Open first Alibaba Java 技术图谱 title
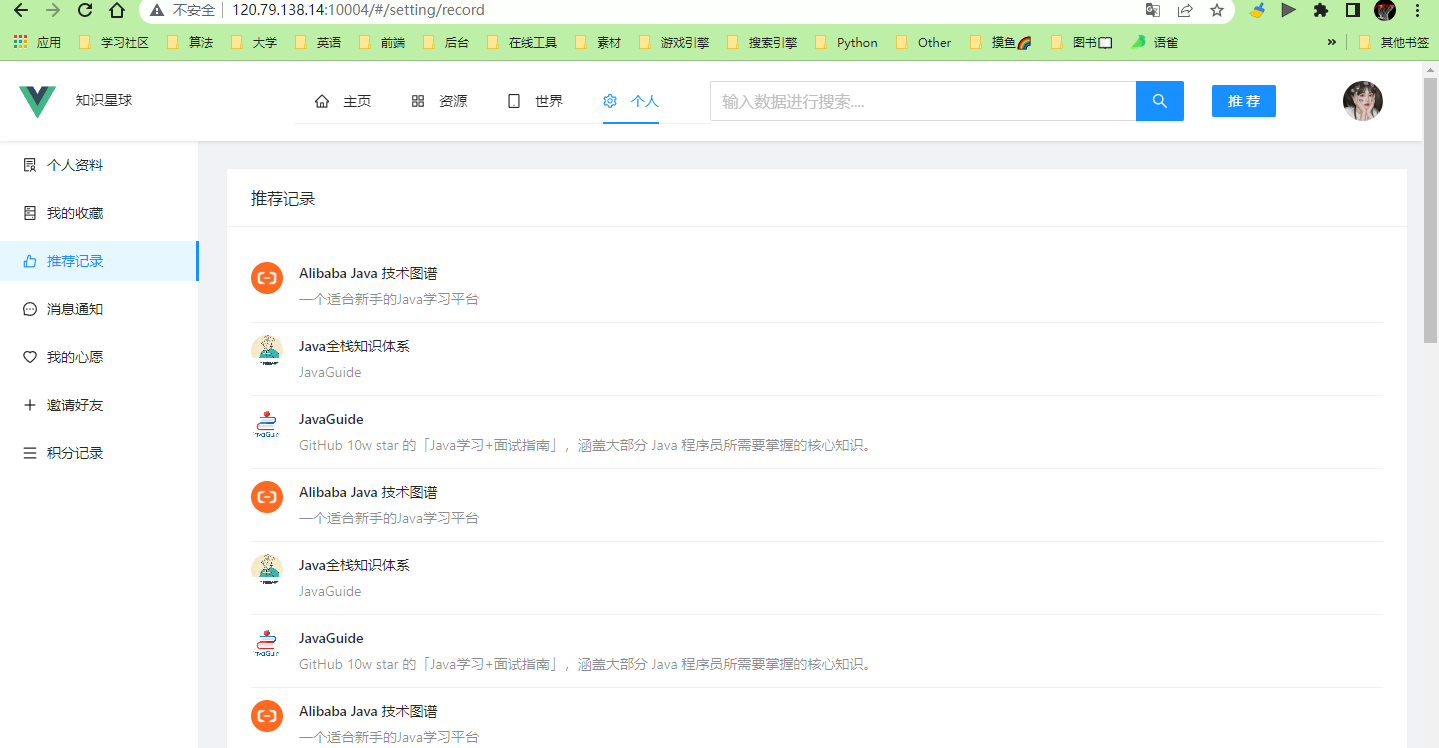This screenshot has width=1439, height=748. [x=368, y=273]
